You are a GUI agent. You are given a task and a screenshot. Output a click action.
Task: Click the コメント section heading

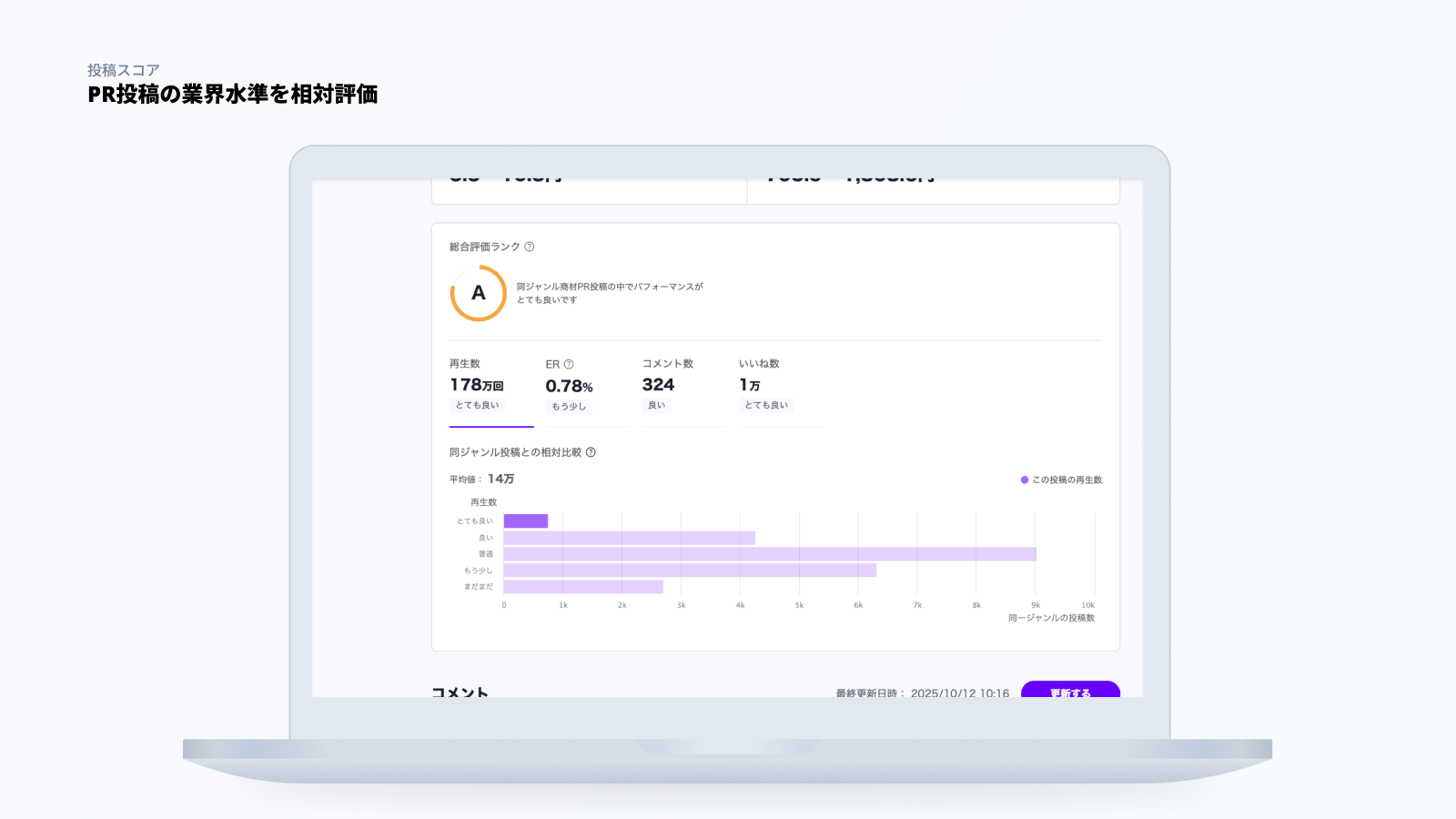[x=460, y=692]
